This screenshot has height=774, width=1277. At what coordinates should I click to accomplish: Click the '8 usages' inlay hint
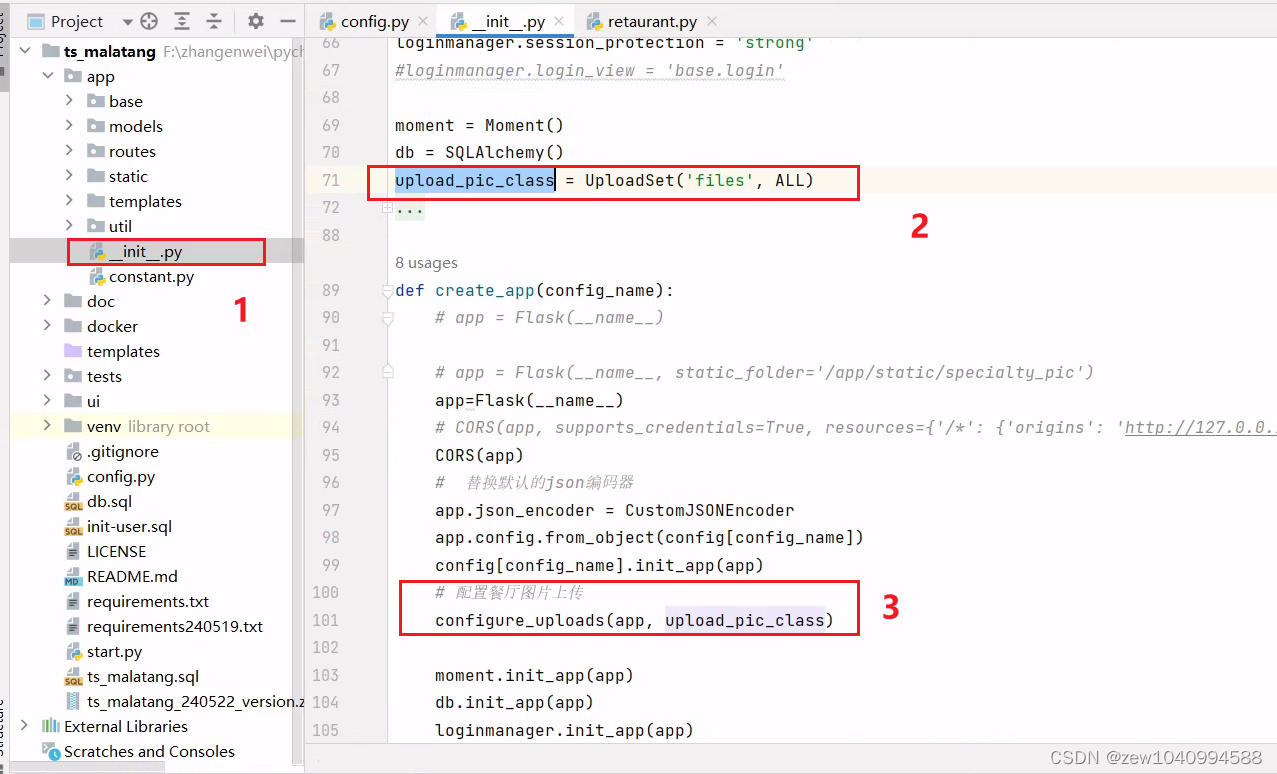pos(426,263)
